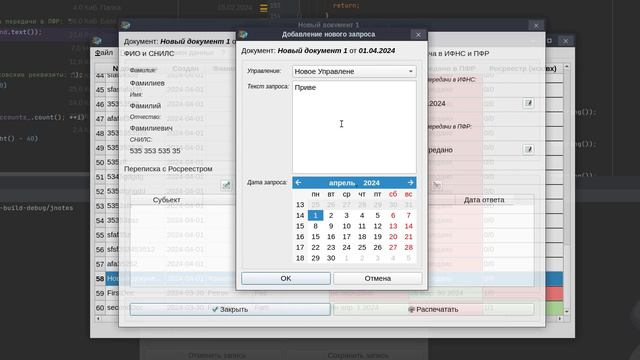
Task: Click delete-request icon above Дата ответа column
Action: click(436, 185)
